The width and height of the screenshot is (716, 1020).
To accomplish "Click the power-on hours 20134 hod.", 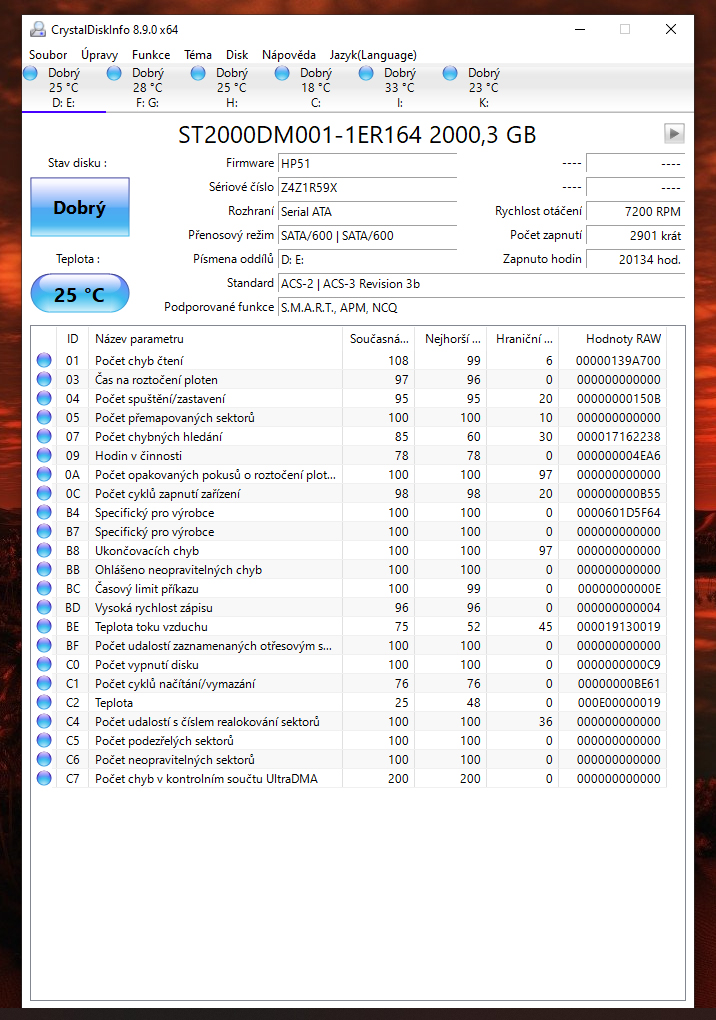I will click(x=635, y=260).
